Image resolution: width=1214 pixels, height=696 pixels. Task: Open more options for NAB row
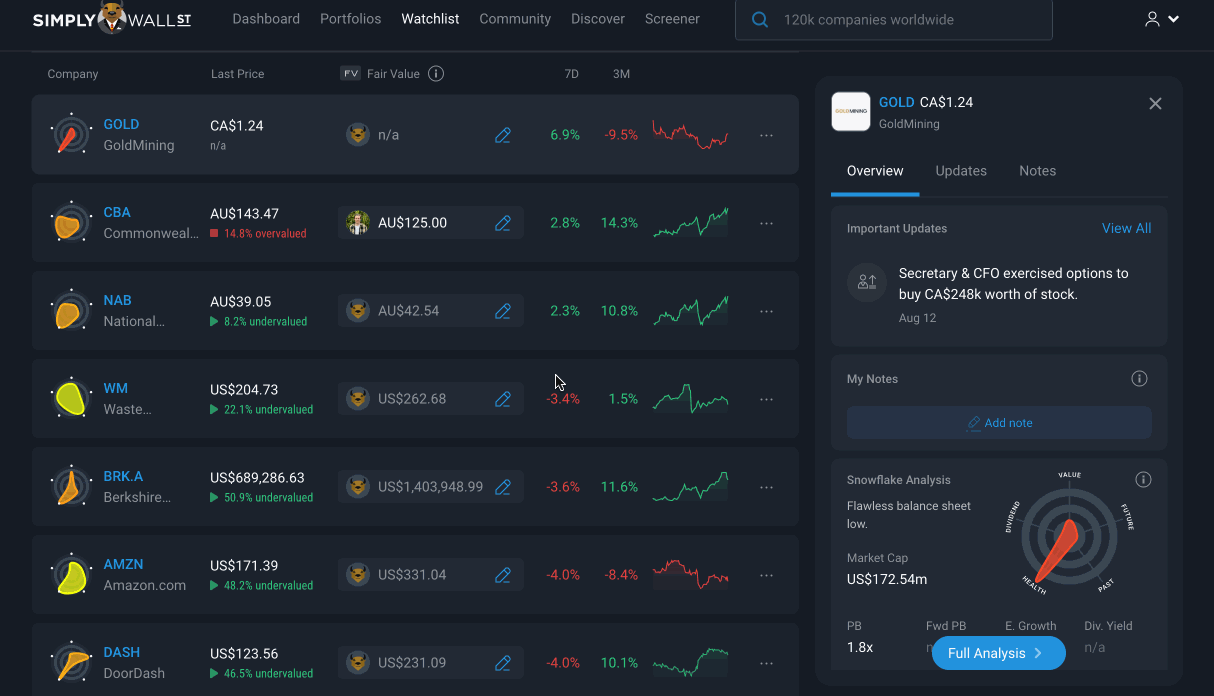coord(767,311)
